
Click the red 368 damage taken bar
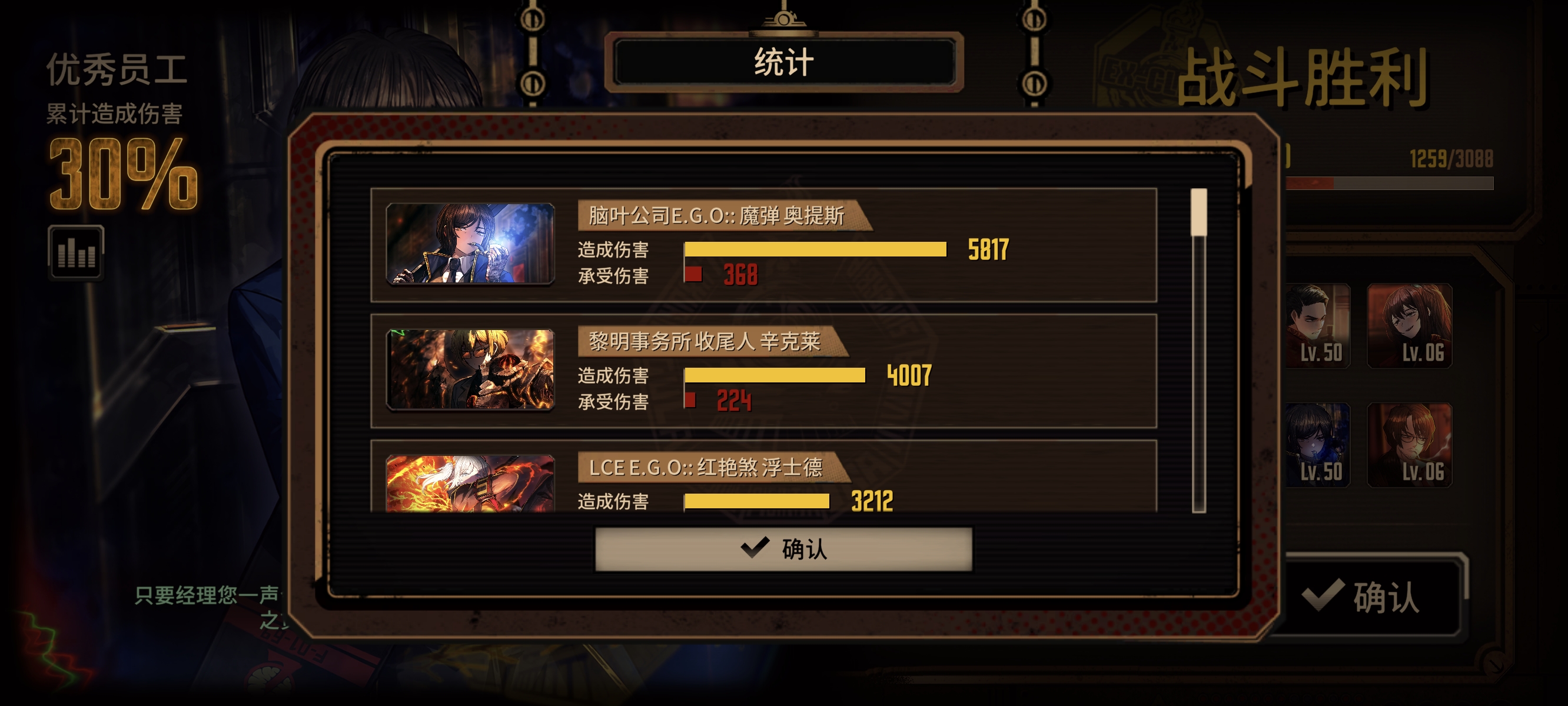tap(693, 275)
